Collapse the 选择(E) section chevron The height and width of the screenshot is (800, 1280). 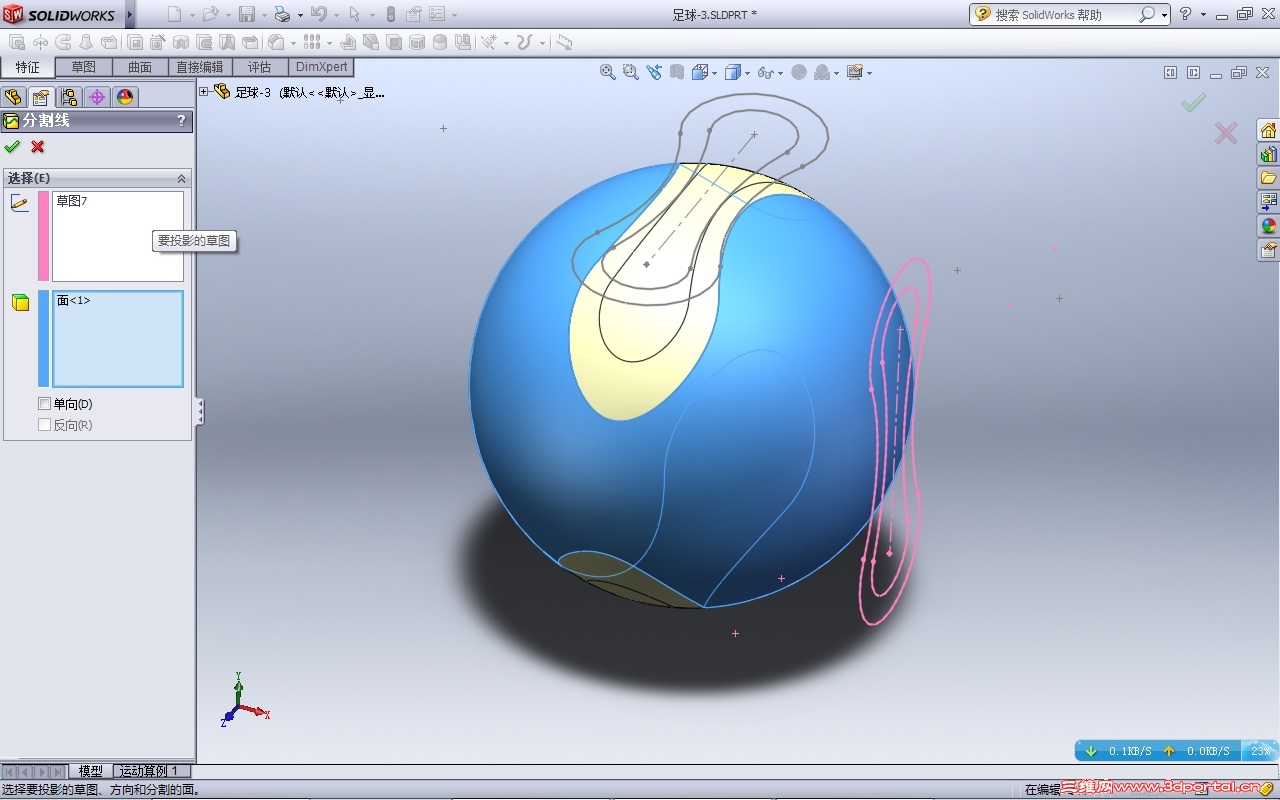181,178
